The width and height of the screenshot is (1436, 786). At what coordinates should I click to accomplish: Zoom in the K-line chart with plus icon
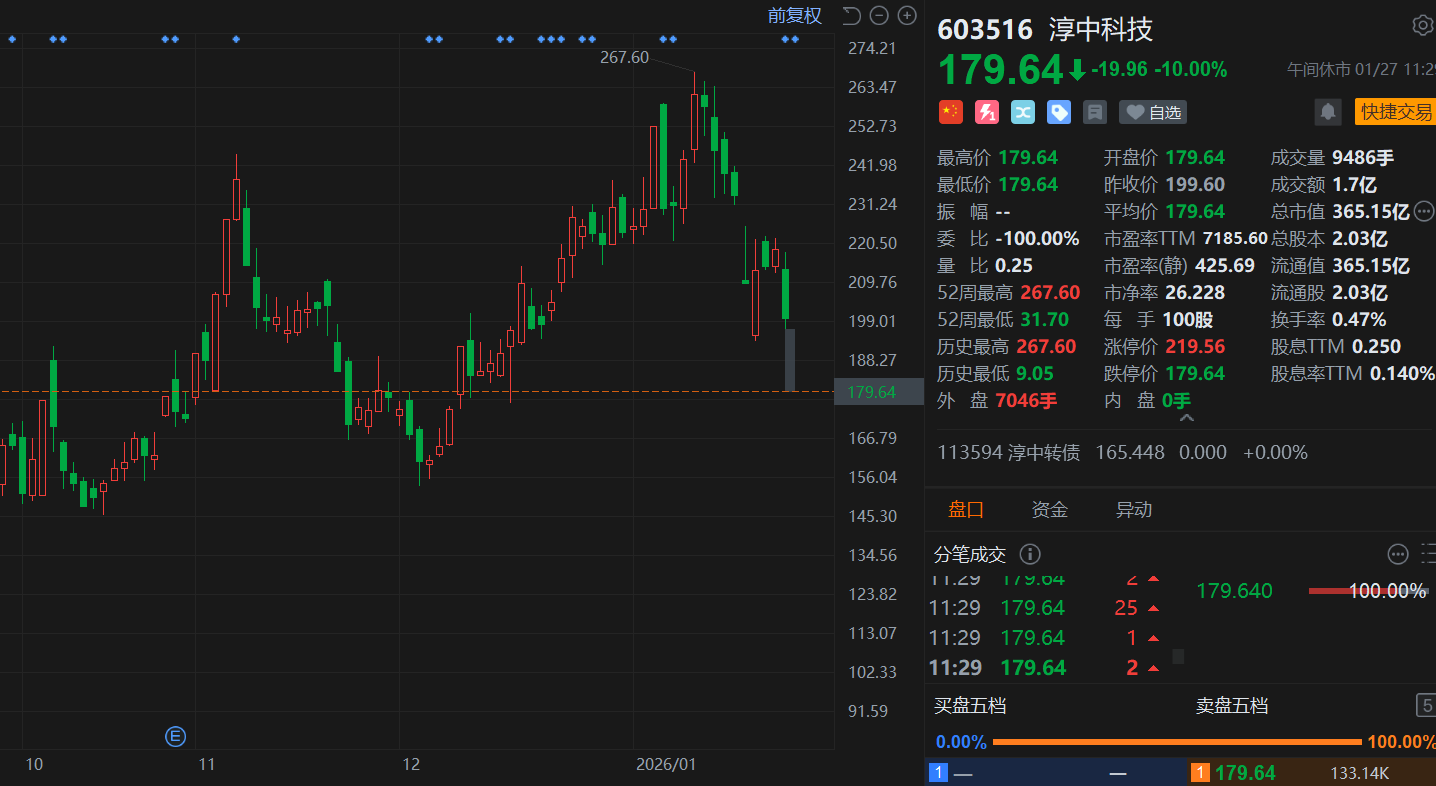[x=907, y=15]
